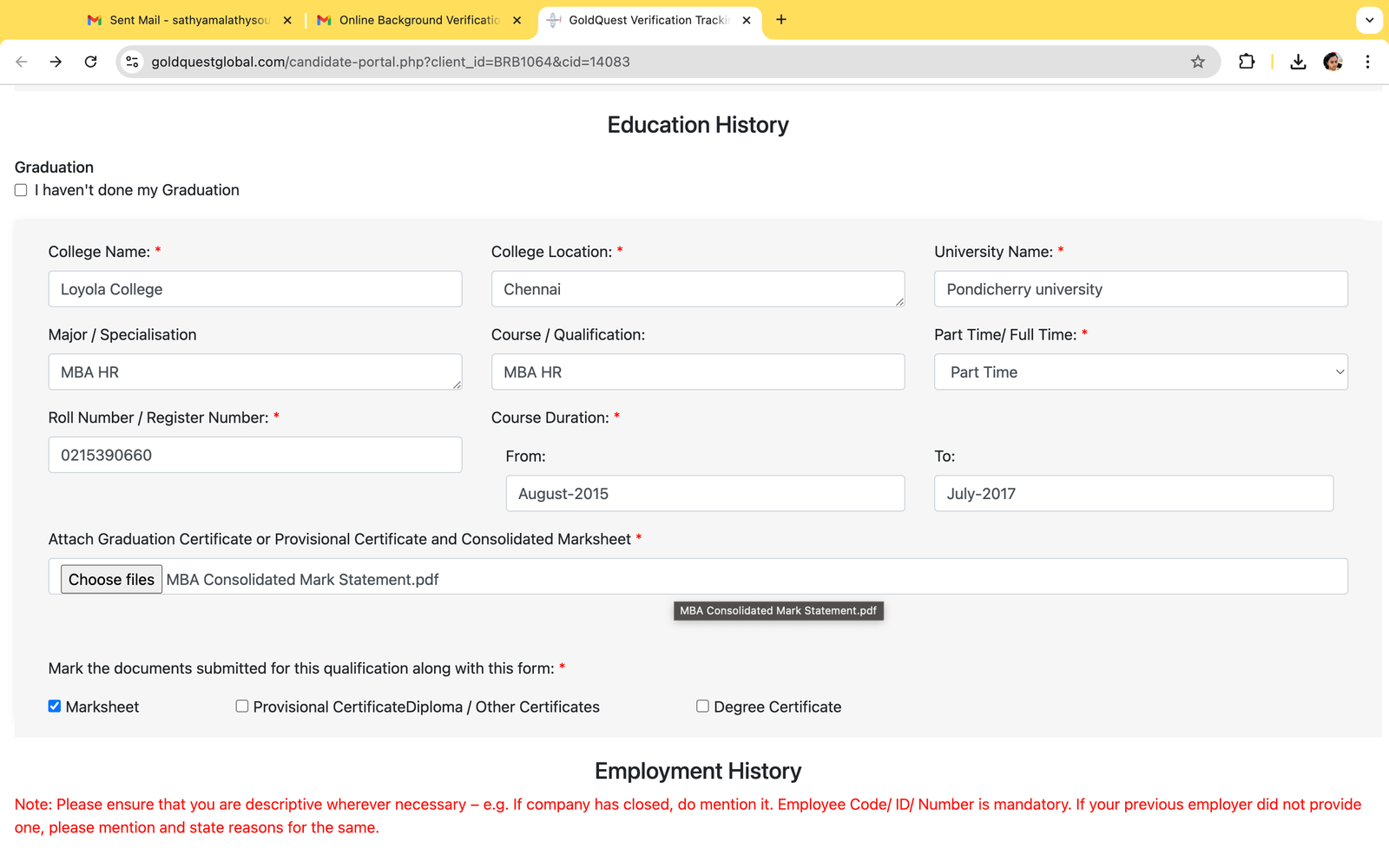Click the browser forward arrow

[x=56, y=62]
